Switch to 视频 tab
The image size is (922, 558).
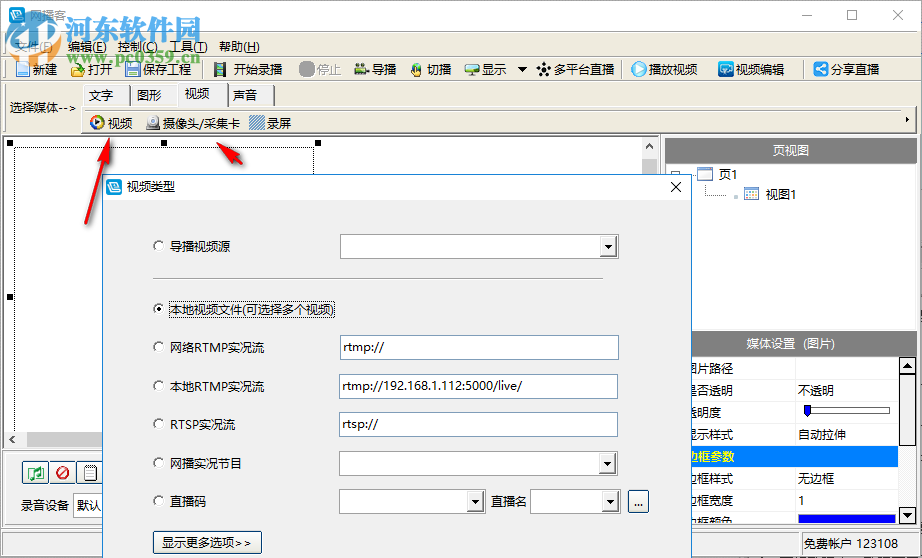[203, 94]
